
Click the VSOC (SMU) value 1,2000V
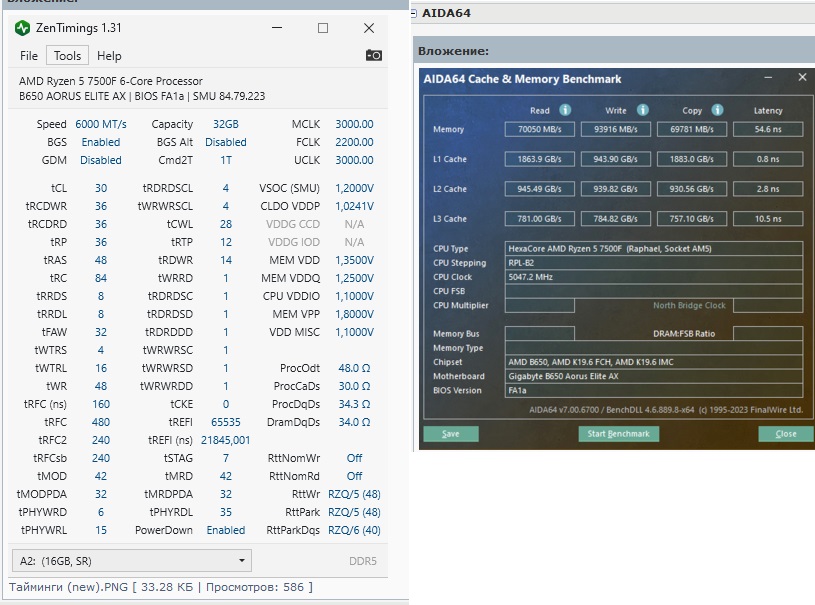(354, 188)
